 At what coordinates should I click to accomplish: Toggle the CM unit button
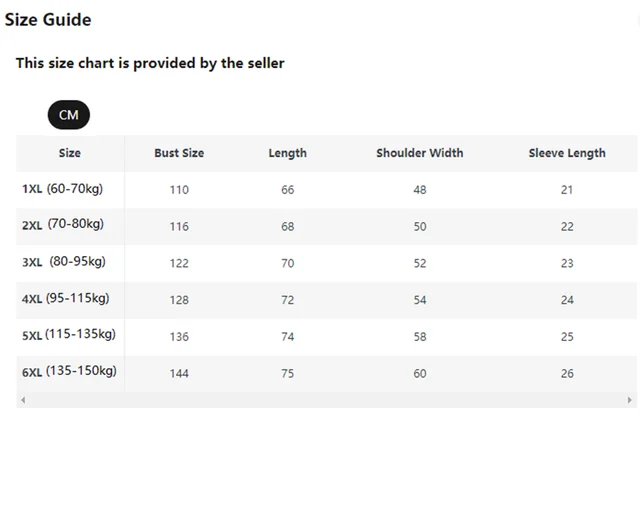point(68,115)
